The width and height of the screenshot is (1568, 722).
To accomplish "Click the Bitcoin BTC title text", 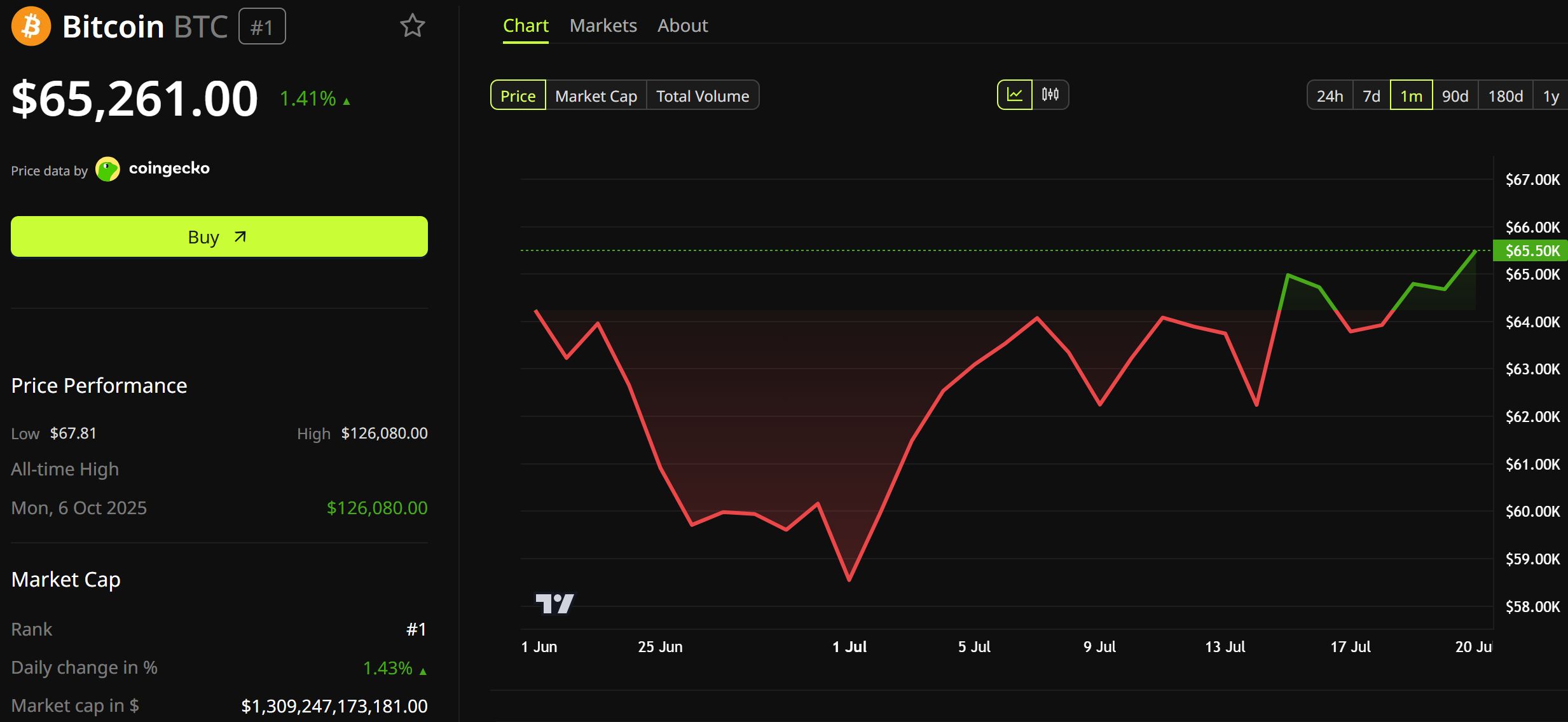I will (145, 27).
